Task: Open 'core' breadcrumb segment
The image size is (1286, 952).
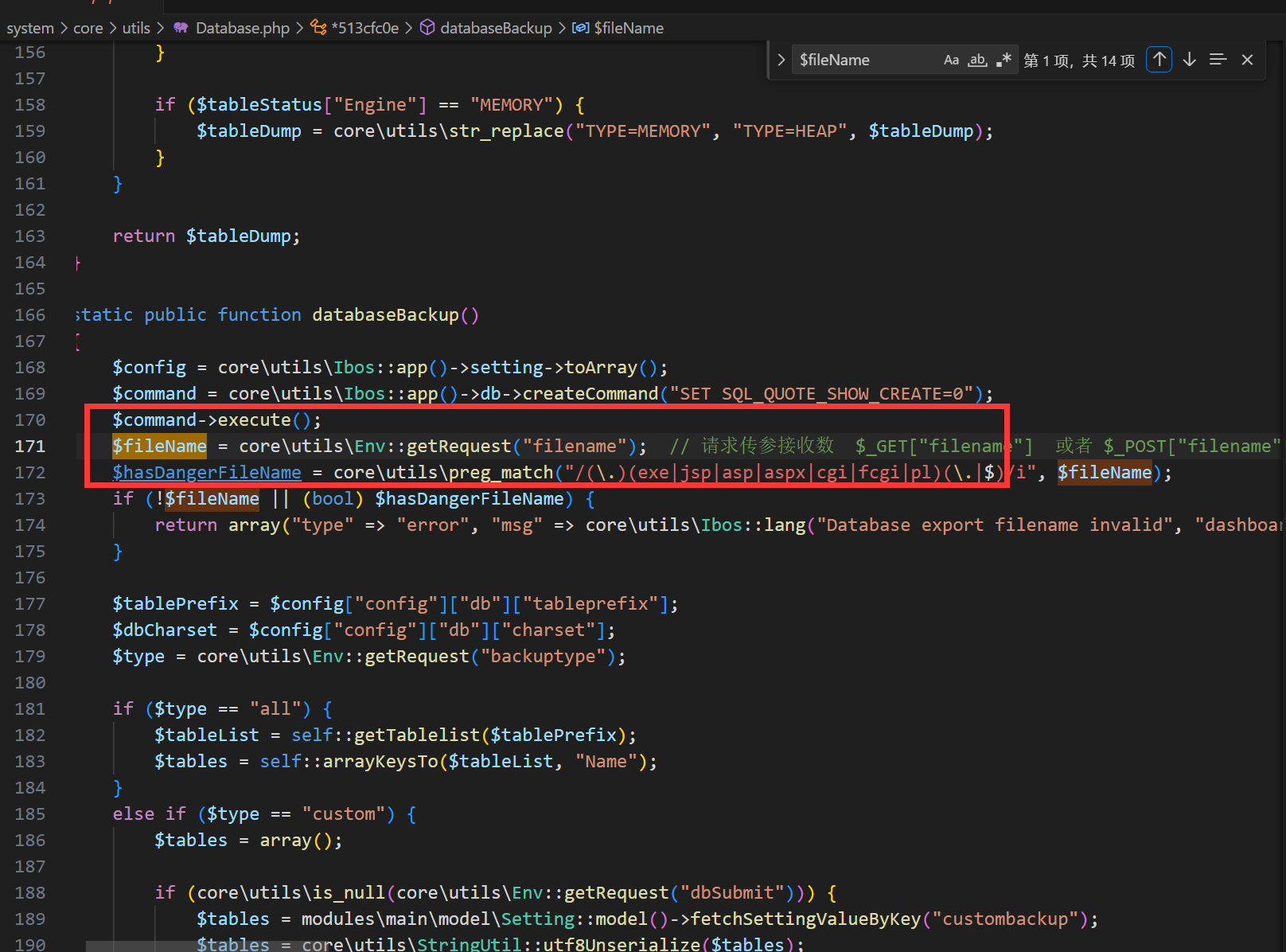Action: coord(88,28)
